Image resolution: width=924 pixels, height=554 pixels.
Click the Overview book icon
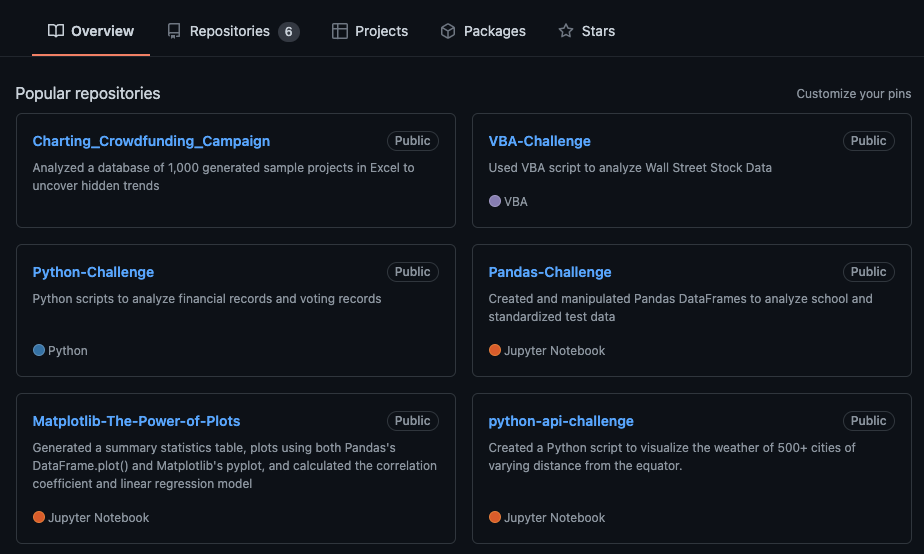56,31
